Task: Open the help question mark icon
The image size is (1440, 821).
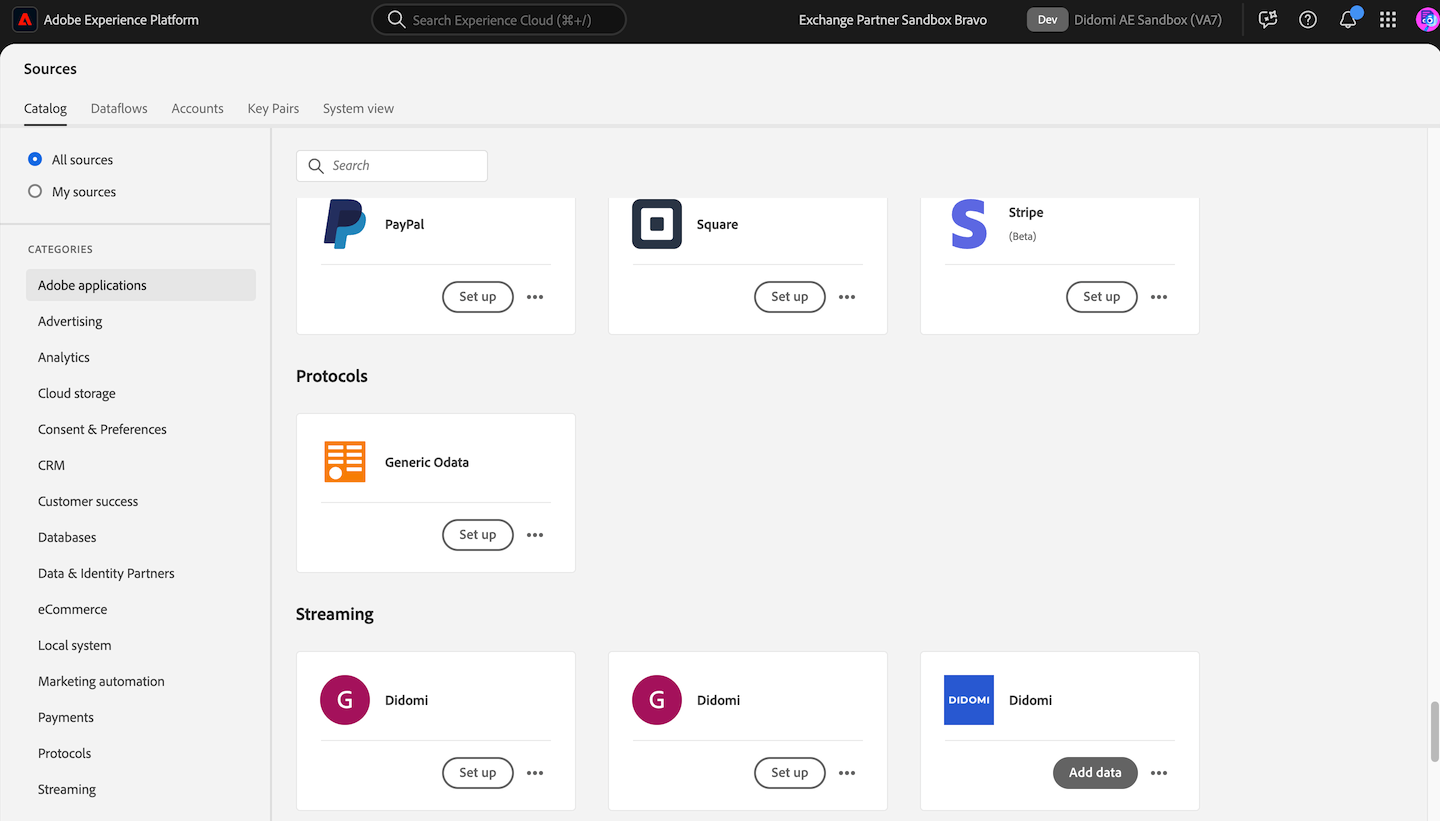Action: click(x=1308, y=20)
